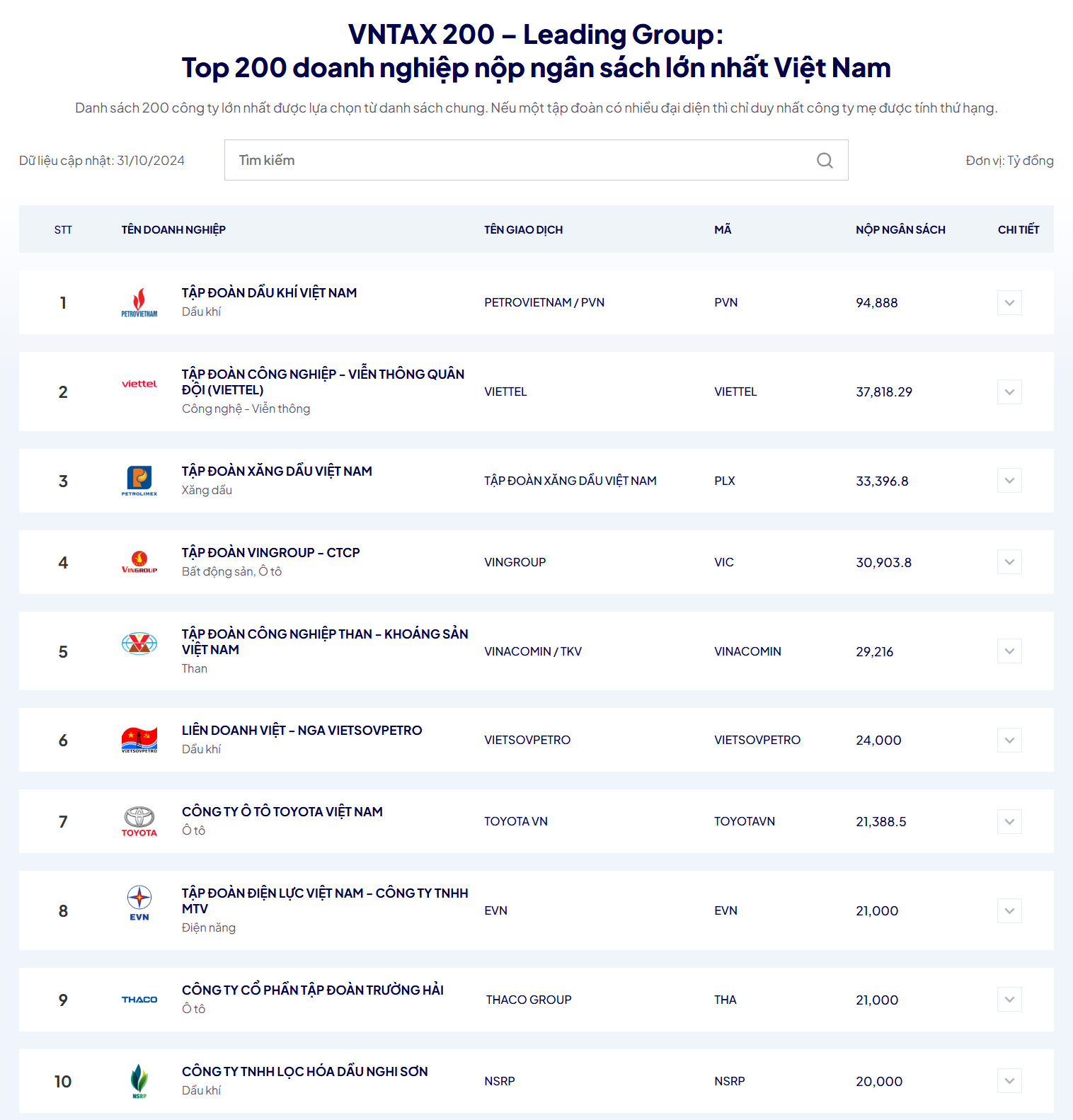Click the PetroVietnam company logo
The image size is (1073, 1120).
coord(139,302)
